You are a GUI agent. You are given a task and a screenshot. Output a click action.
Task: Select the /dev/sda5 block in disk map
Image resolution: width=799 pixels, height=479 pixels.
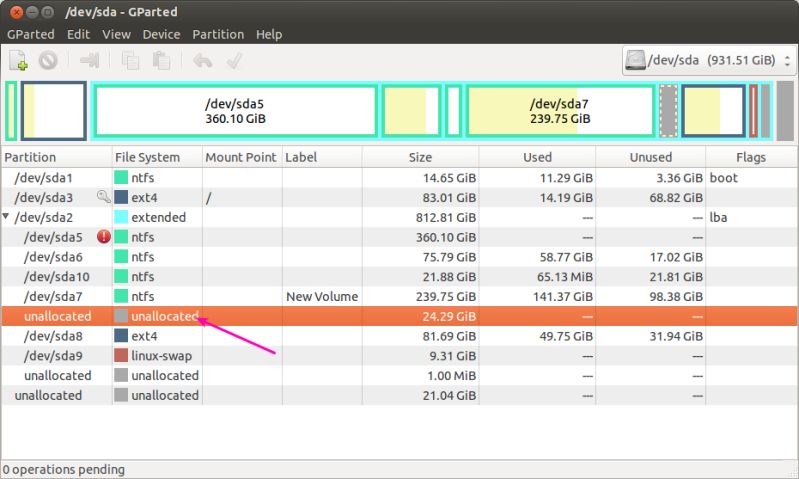235,111
